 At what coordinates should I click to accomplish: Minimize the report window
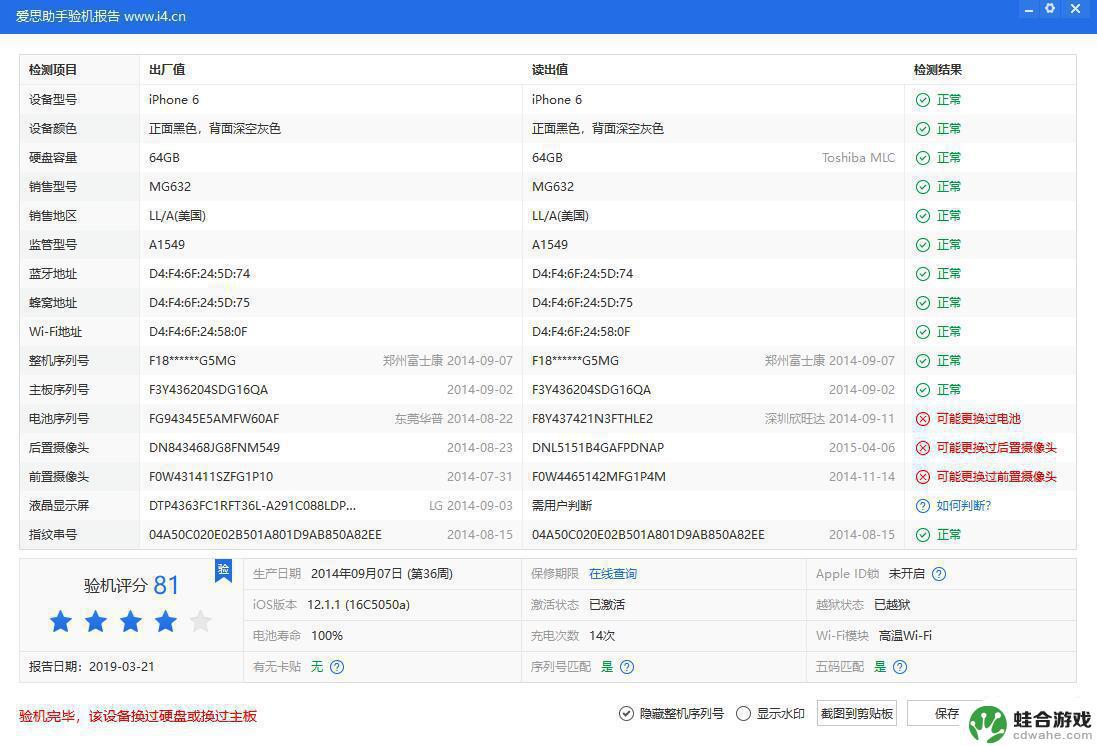pyautogui.click(x=1028, y=10)
